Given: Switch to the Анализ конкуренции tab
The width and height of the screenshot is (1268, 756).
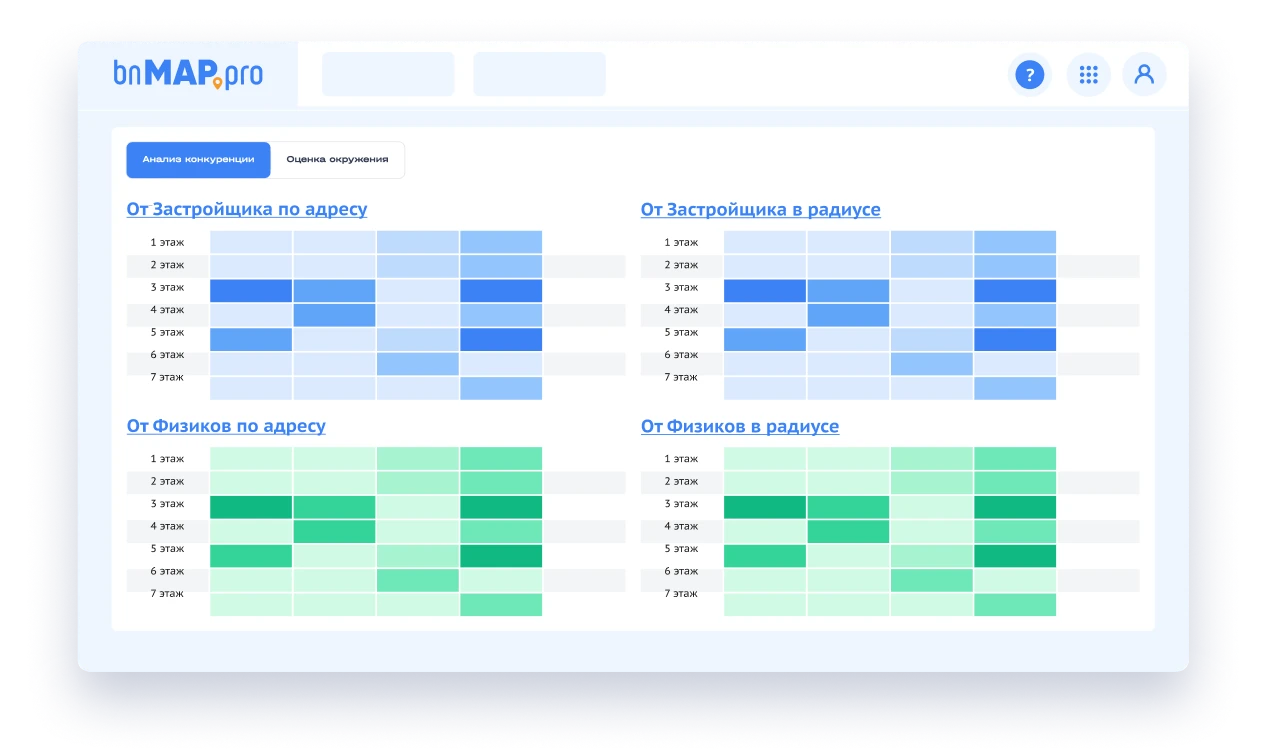Looking at the screenshot, I should coord(198,160).
